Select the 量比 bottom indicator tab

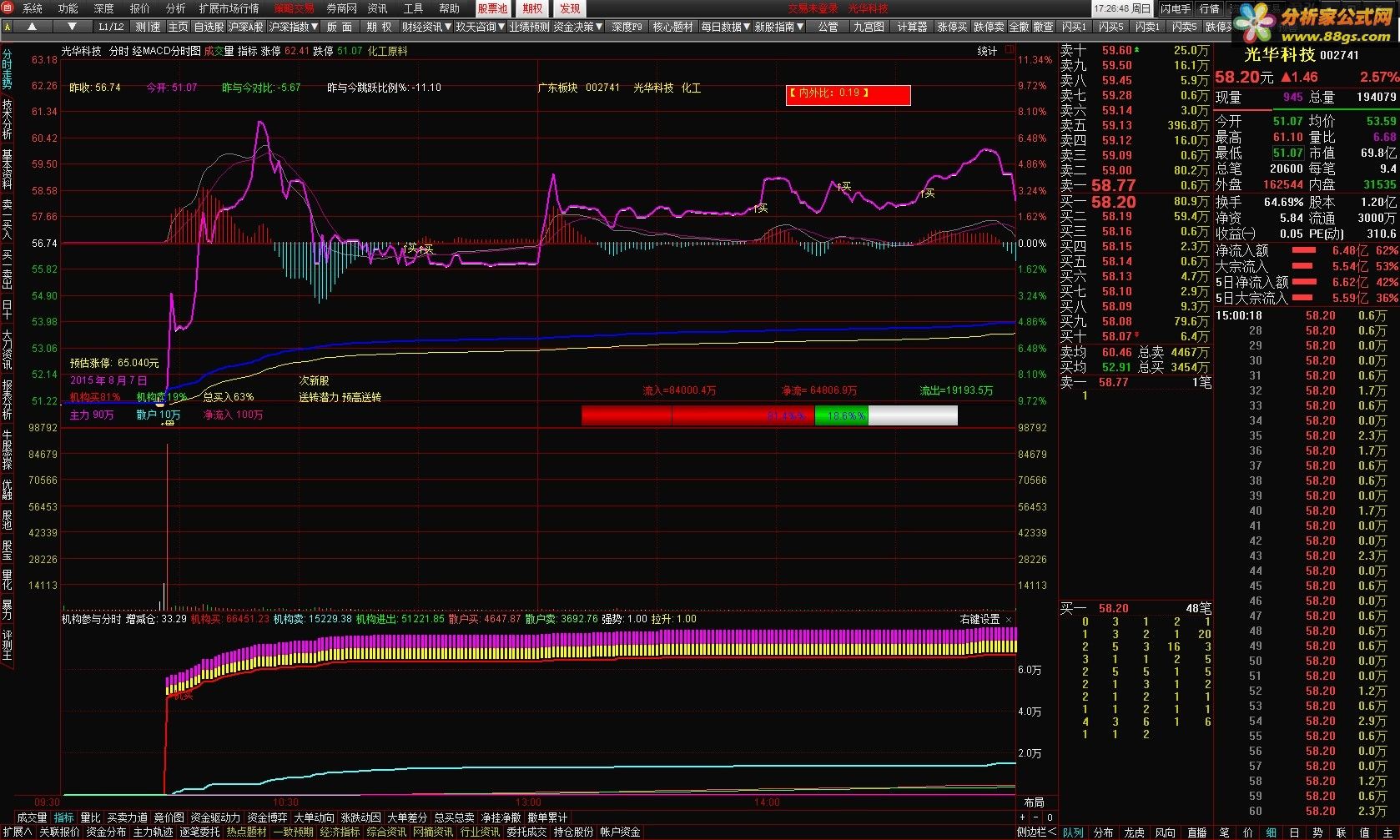pos(90,817)
